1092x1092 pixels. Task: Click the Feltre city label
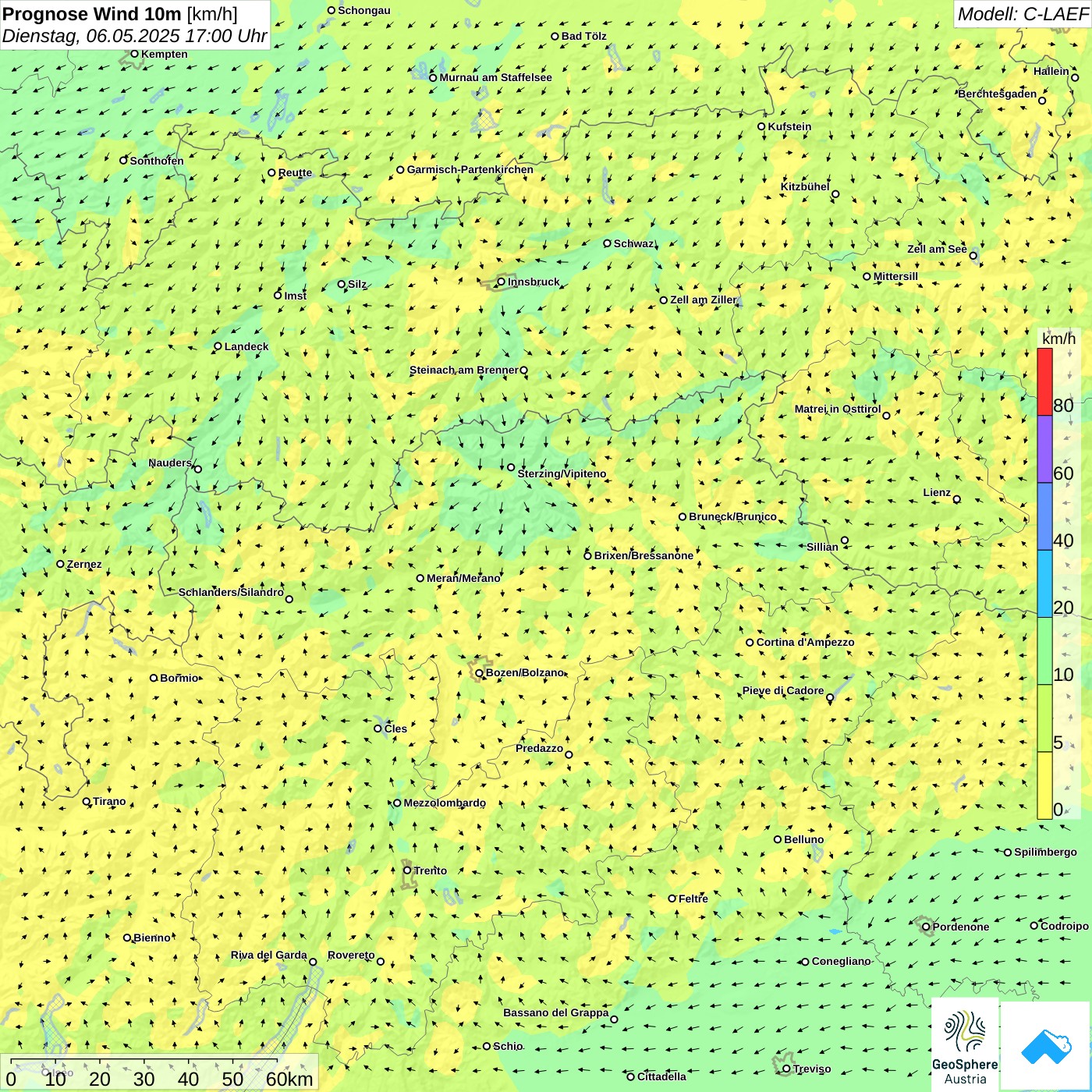693,899
